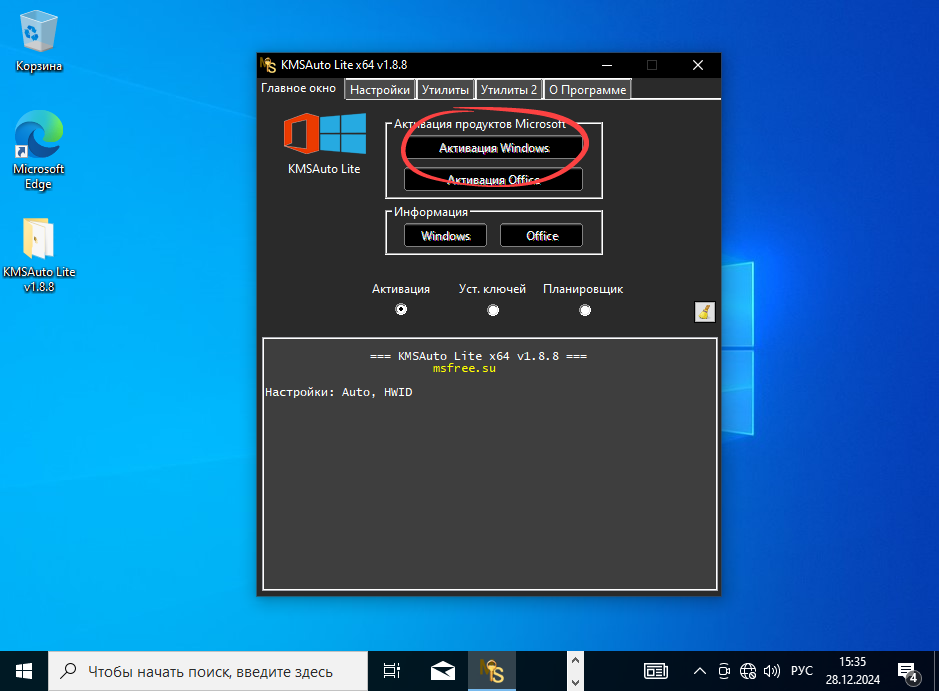Image resolution: width=939 pixels, height=691 pixels.
Task: Expand hidden system tray icons
Action: [700, 670]
